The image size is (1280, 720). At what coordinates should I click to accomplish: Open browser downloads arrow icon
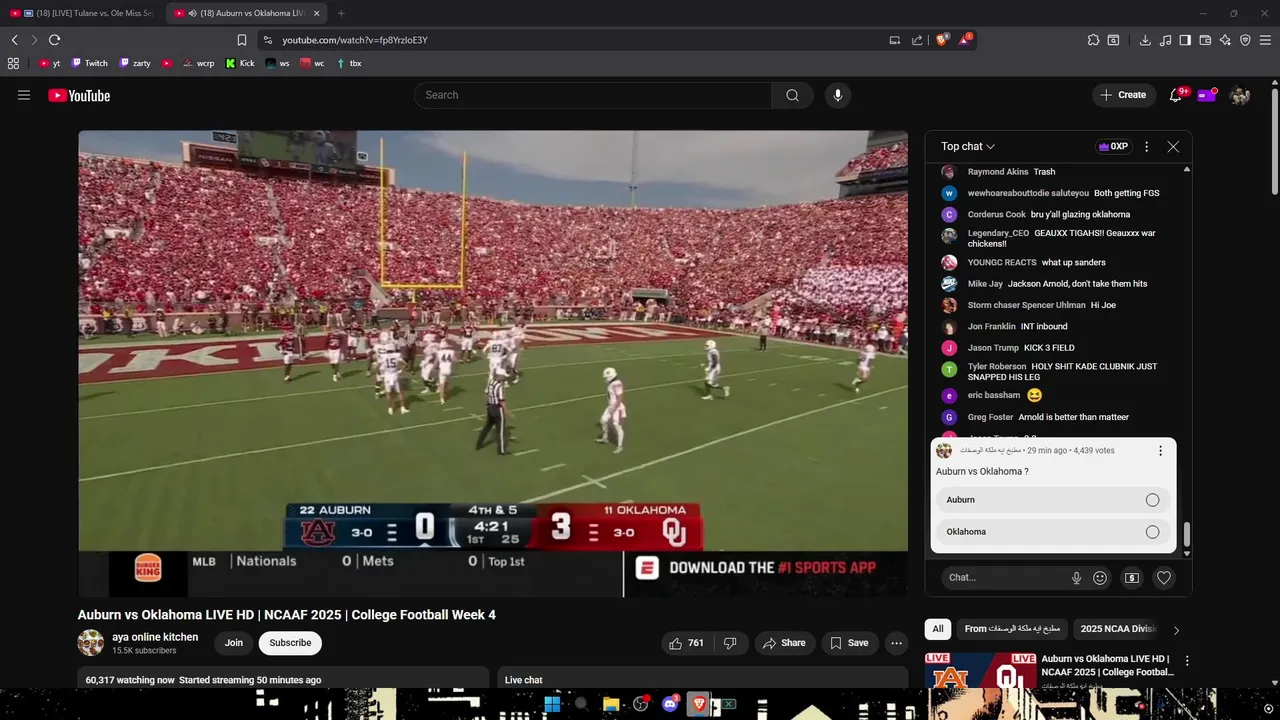[x=1145, y=40]
